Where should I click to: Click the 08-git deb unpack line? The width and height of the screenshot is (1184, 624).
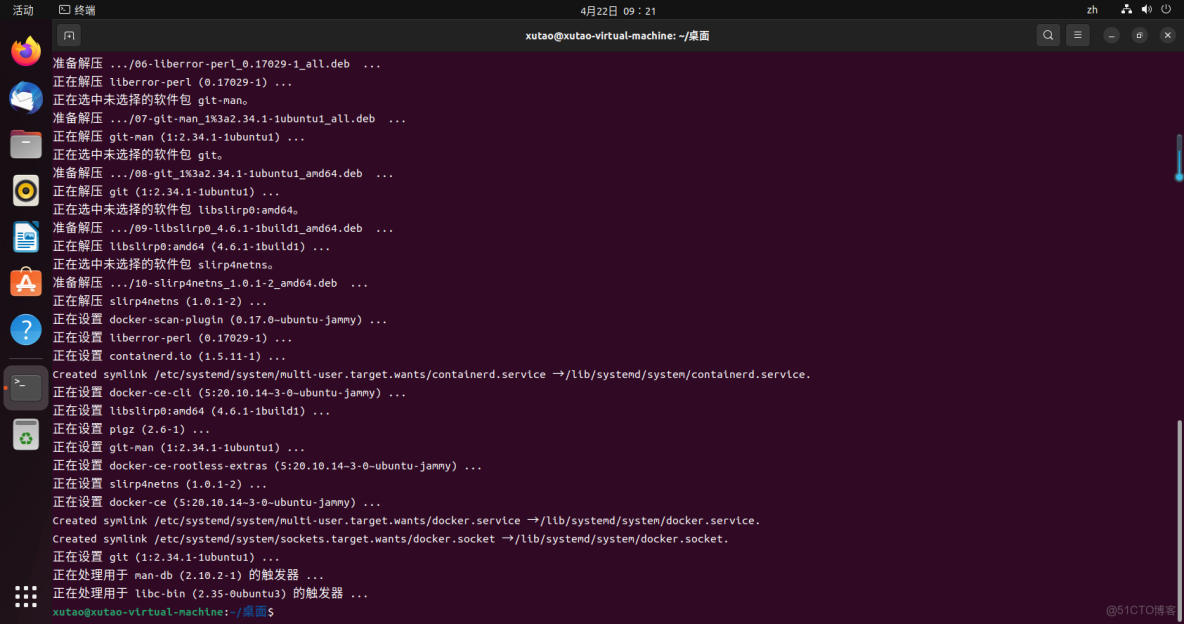pos(223,174)
